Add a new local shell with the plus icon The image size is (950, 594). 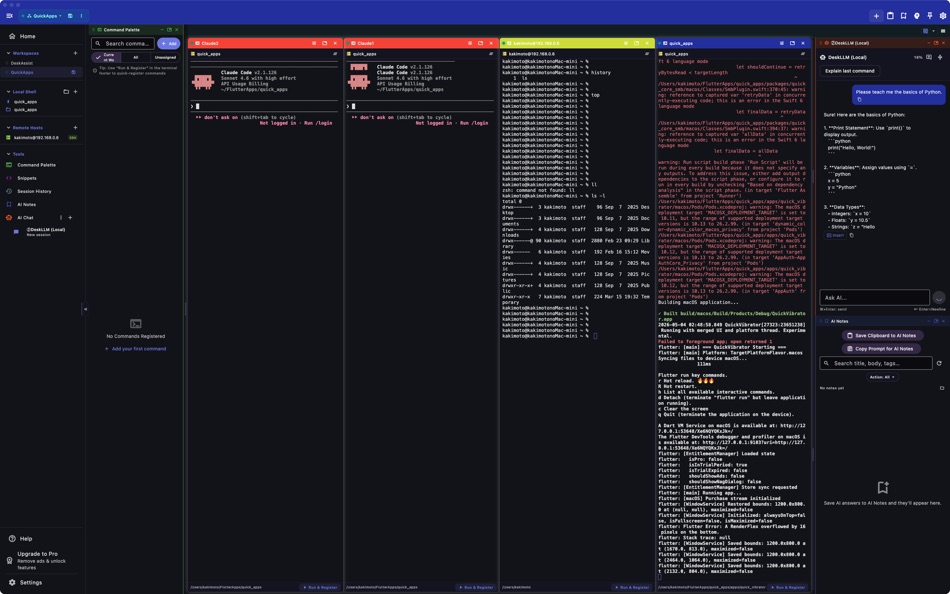[x=75, y=92]
